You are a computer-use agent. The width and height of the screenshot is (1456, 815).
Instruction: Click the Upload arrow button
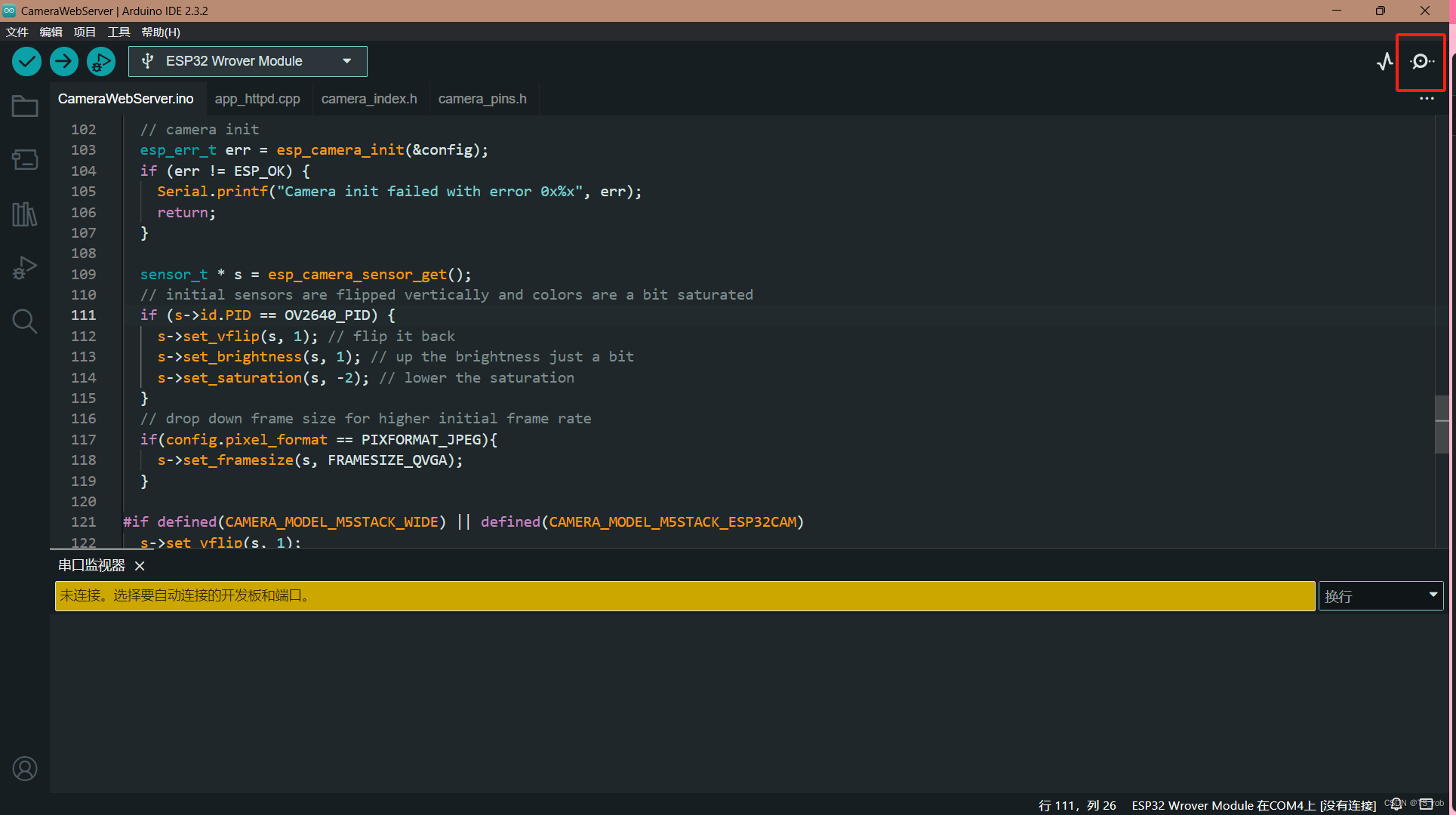pyautogui.click(x=64, y=61)
